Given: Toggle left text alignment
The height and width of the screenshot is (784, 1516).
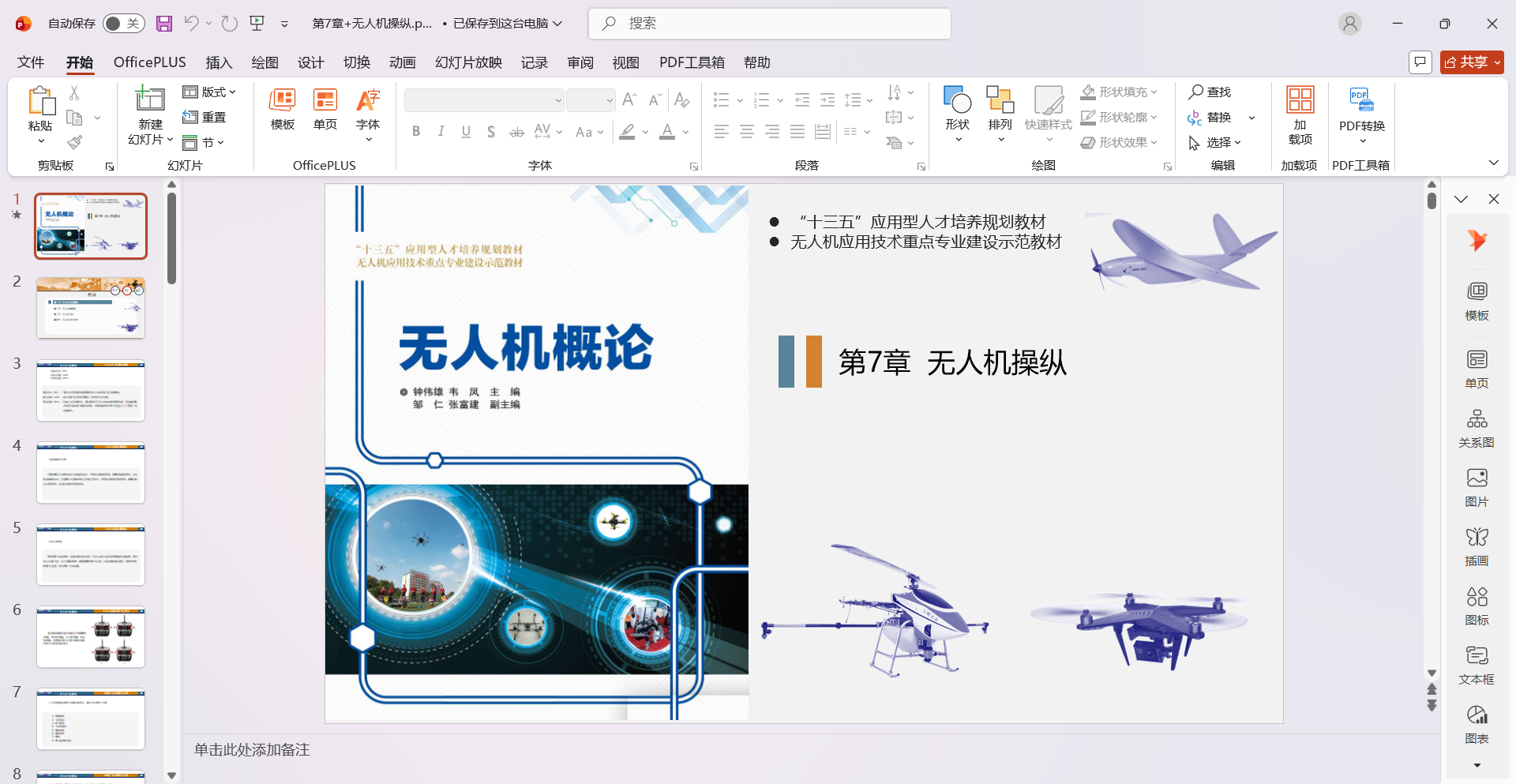Looking at the screenshot, I should 722,132.
